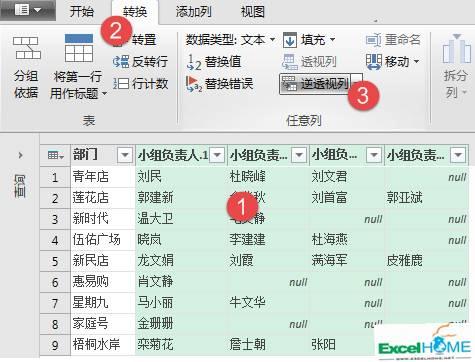Click the 替换错误 replace errors icon
This screenshot has height=362, width=475.
(194, 84)
